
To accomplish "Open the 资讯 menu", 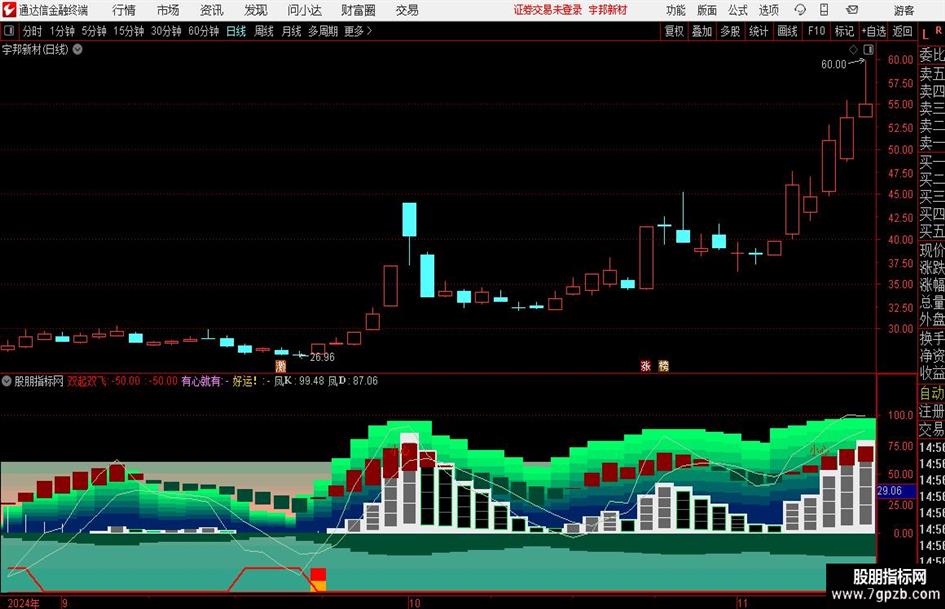I will pos(212,10).
